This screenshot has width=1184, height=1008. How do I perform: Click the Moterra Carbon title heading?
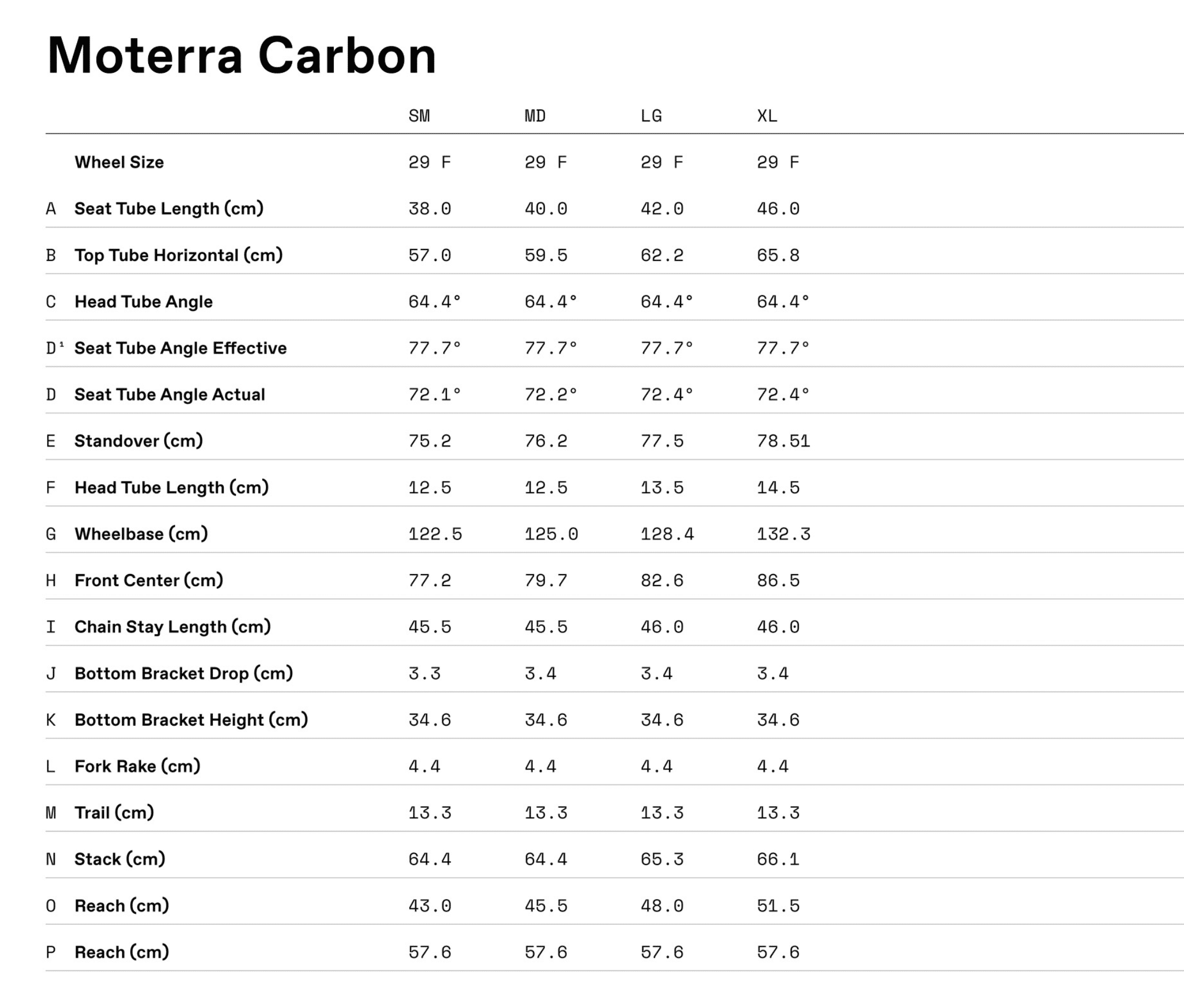coord(241,56)
